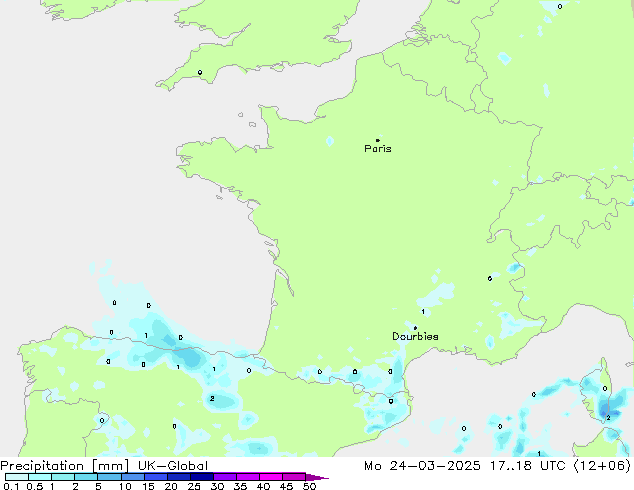Select the 1–2 mm legend swatch
This screenshot has width=634, height=490.
[x=63, y=477]
